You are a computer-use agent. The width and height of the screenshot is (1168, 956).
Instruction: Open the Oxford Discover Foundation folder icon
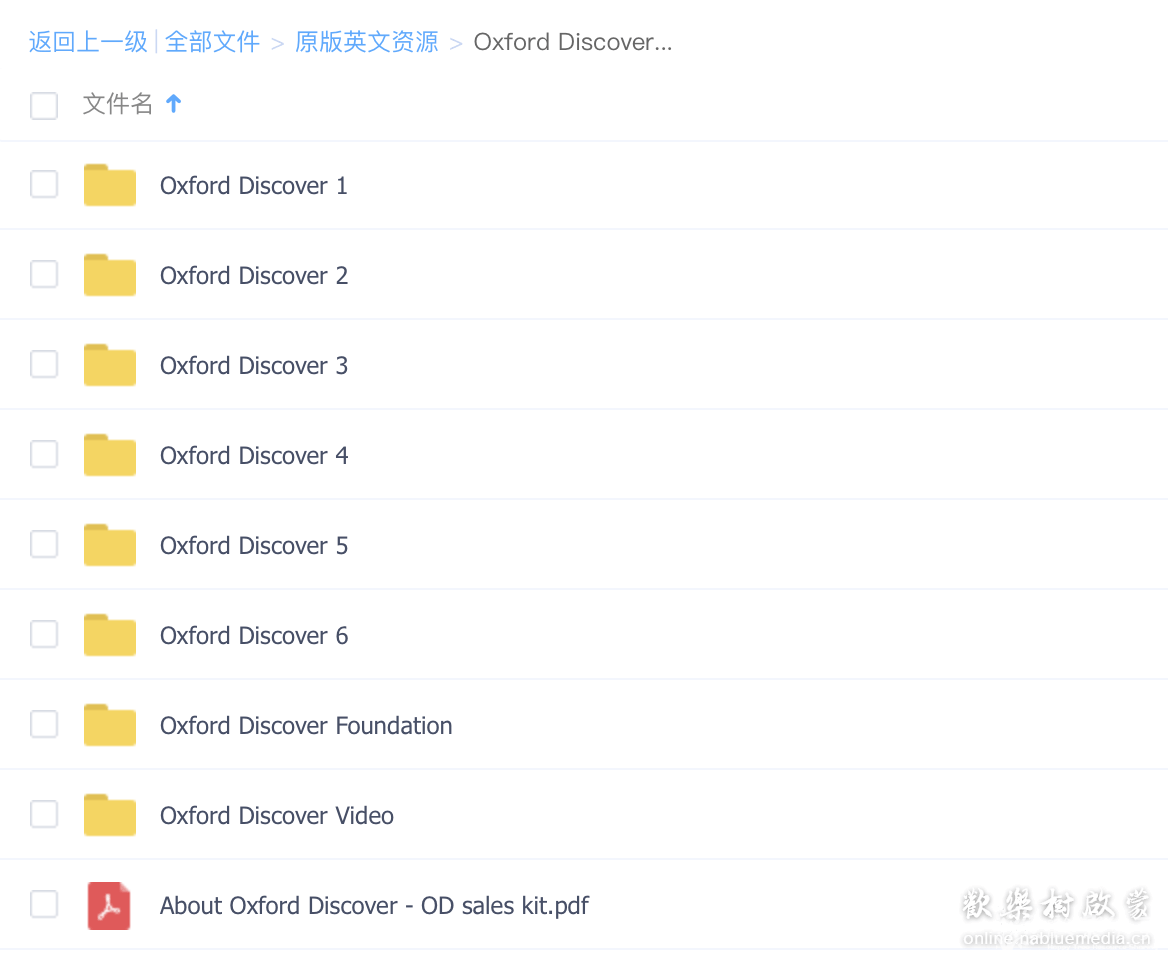click(x=110, y=725)
